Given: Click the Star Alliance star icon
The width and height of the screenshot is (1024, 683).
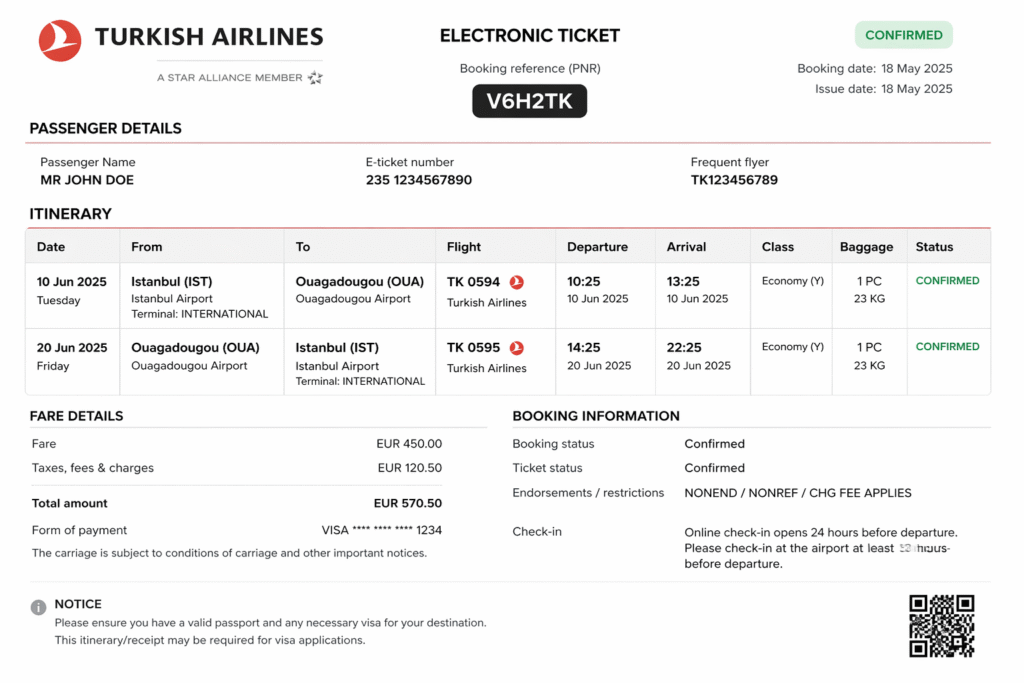Looking at the screenshot, I should tap(315, 77).
